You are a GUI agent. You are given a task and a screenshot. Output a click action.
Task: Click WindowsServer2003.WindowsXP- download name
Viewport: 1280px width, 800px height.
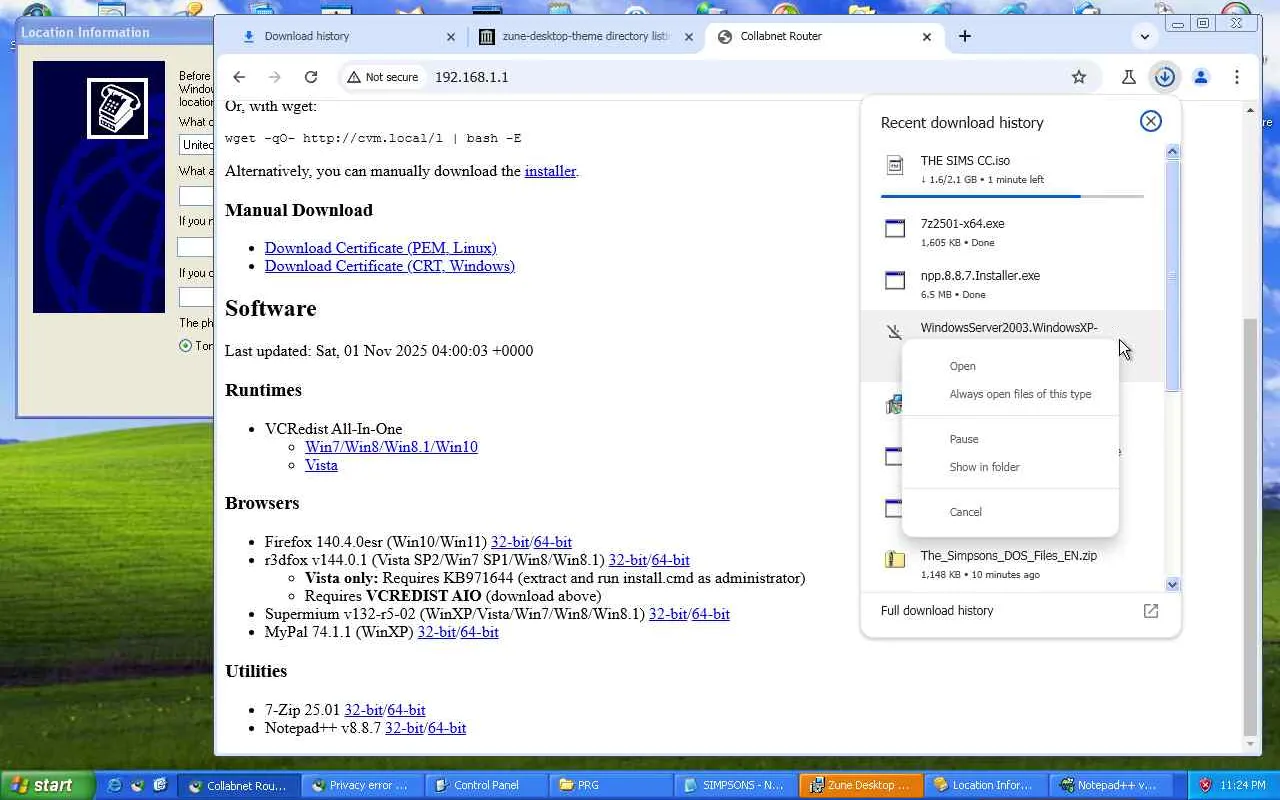(1009, 328)
